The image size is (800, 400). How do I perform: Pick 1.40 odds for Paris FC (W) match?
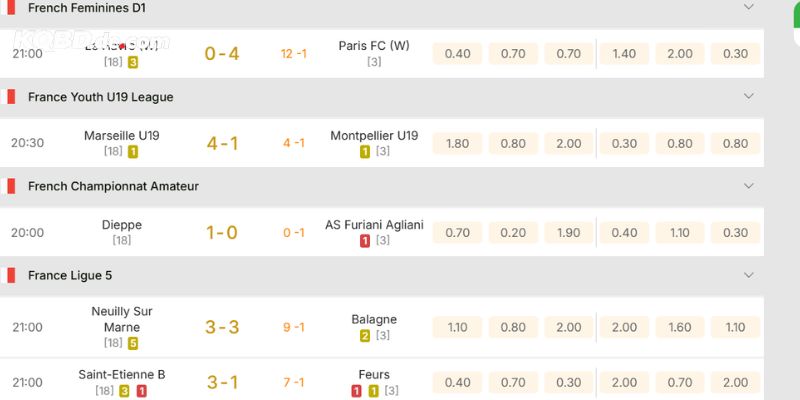[x=624, y=54]
